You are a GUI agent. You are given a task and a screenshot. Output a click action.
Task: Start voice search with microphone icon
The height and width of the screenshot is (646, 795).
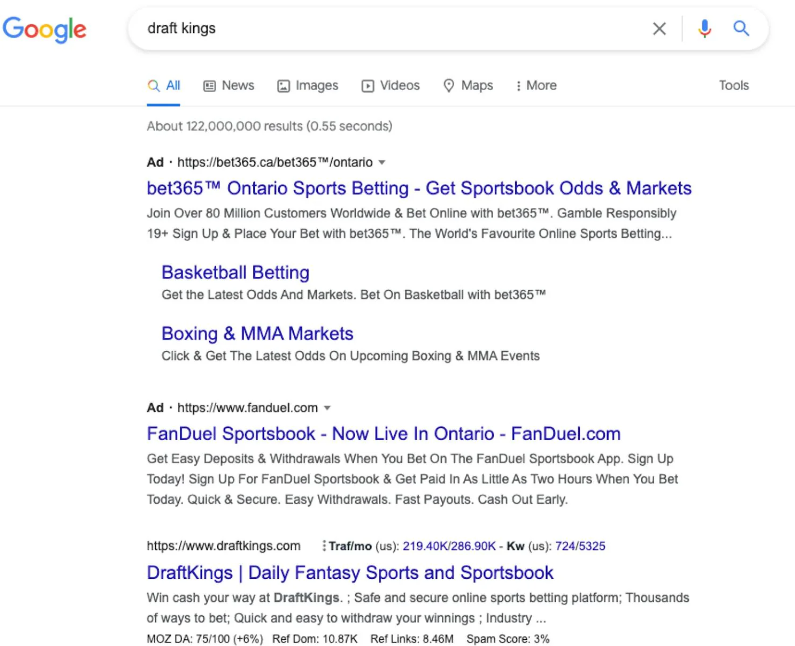coord(704,28)
